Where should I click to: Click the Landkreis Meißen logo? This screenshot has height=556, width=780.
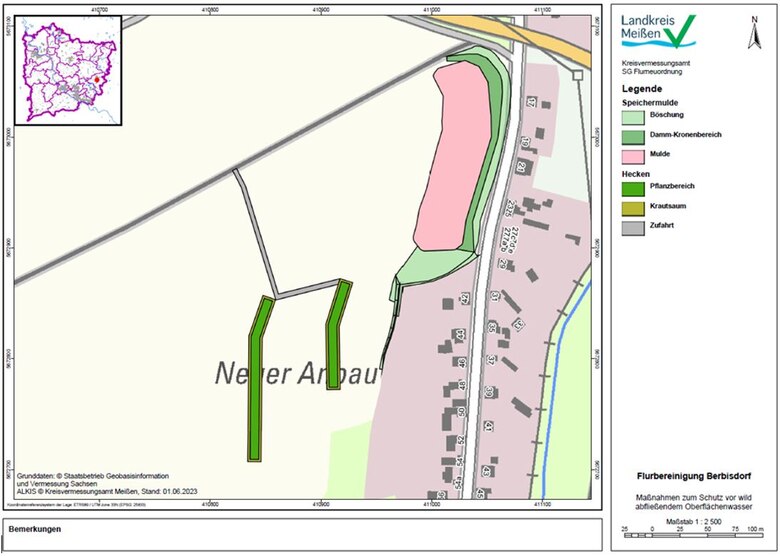[658, 31]
